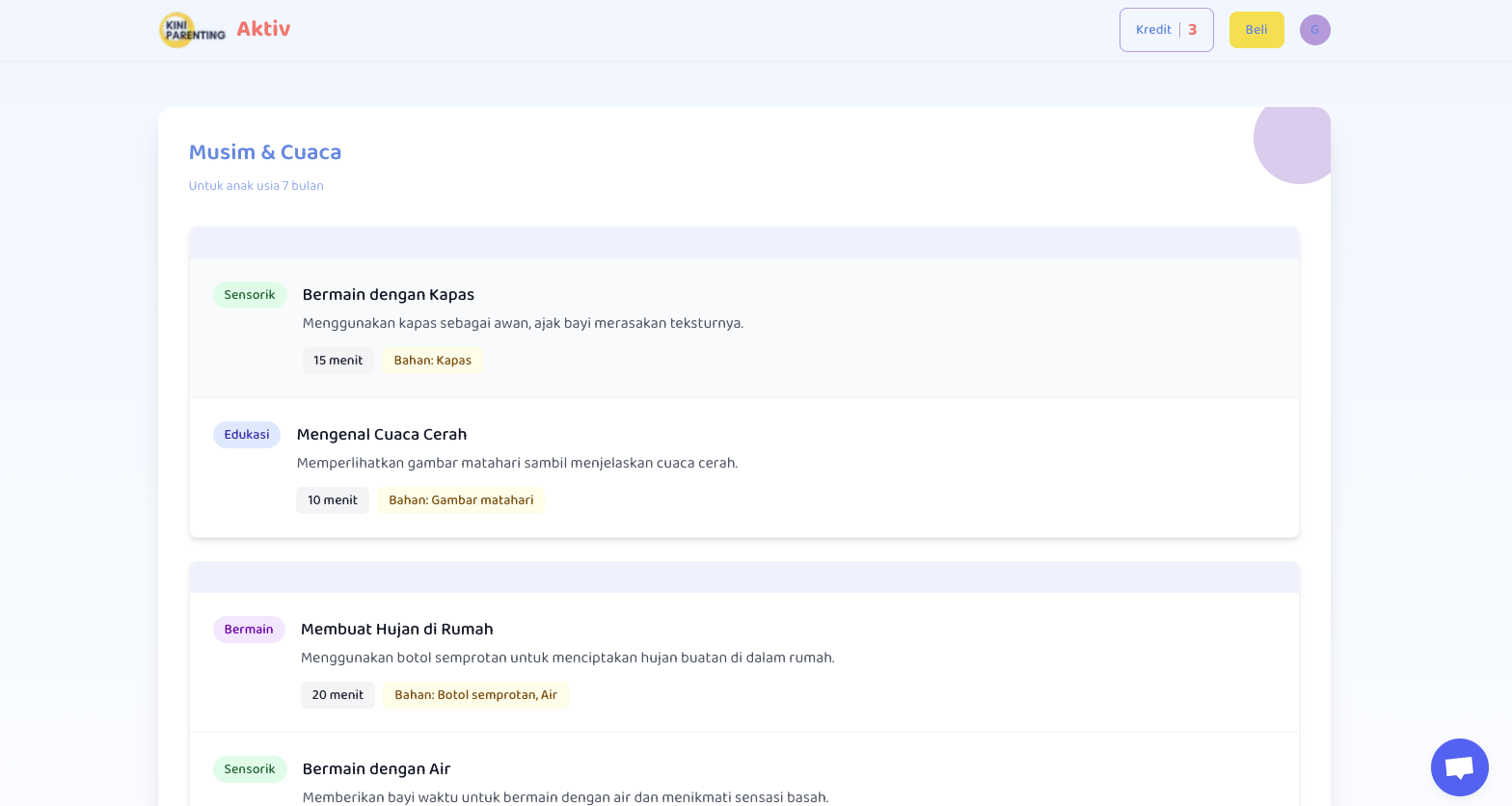Viewport: 1512px width, 806px height.
Task: Open the Membuat Hujan di Rumah activity
Action: [396, 630]
